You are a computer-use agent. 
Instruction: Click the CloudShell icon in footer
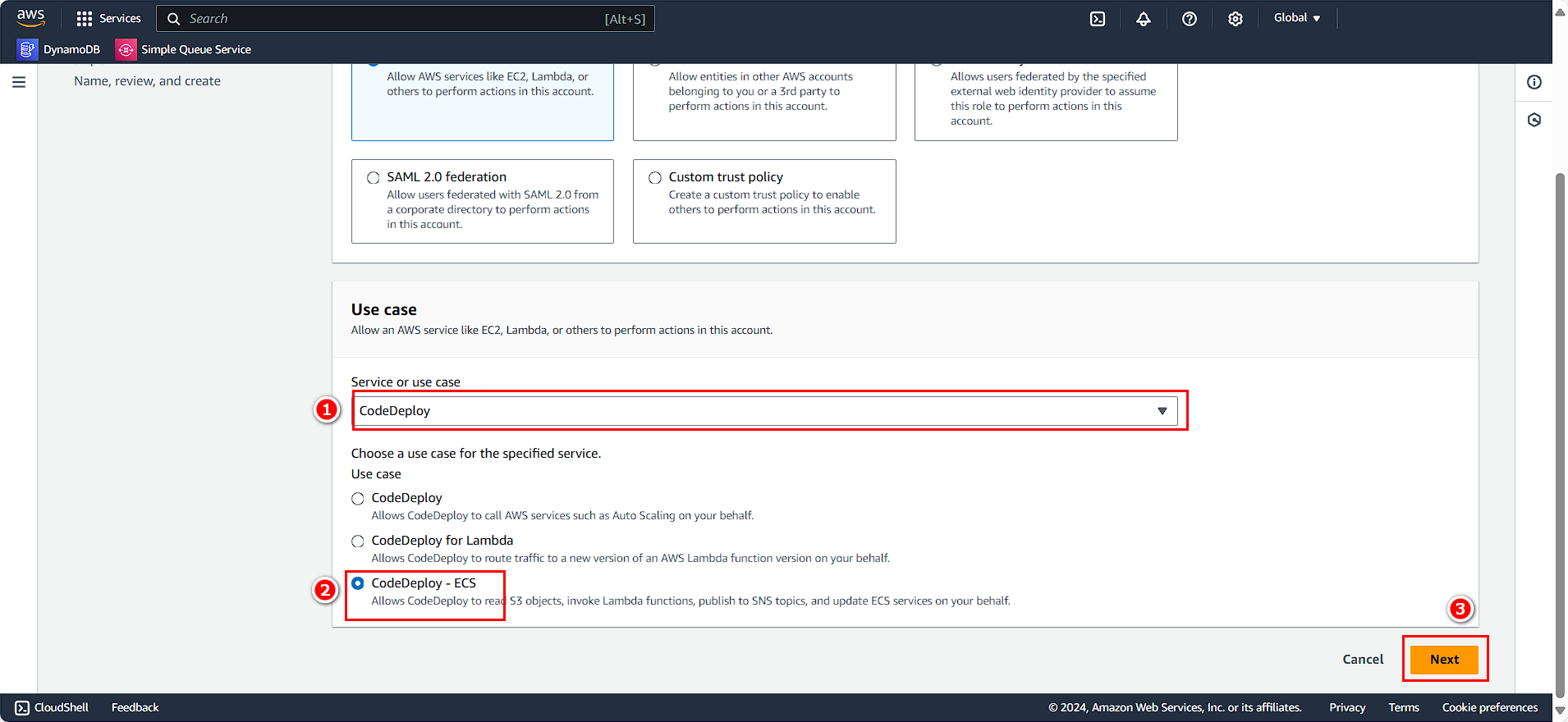click(x=22, y=707)
